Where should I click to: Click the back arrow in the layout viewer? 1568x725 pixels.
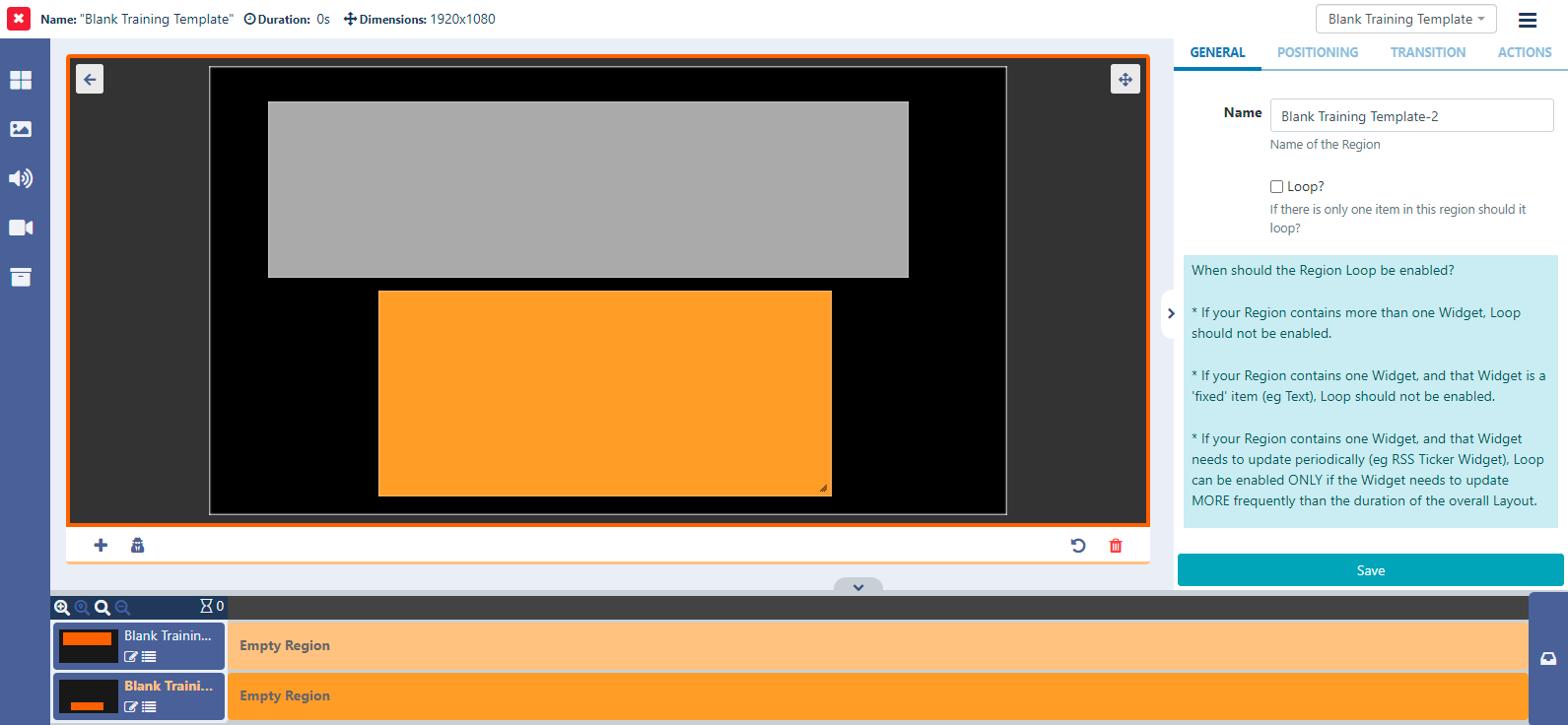pos(90,80)
